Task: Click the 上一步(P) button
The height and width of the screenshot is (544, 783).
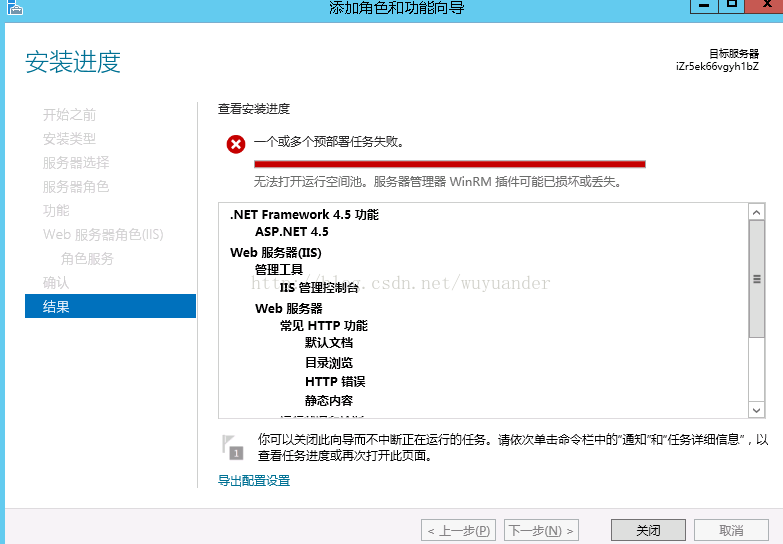Action: tap(458, 530)
